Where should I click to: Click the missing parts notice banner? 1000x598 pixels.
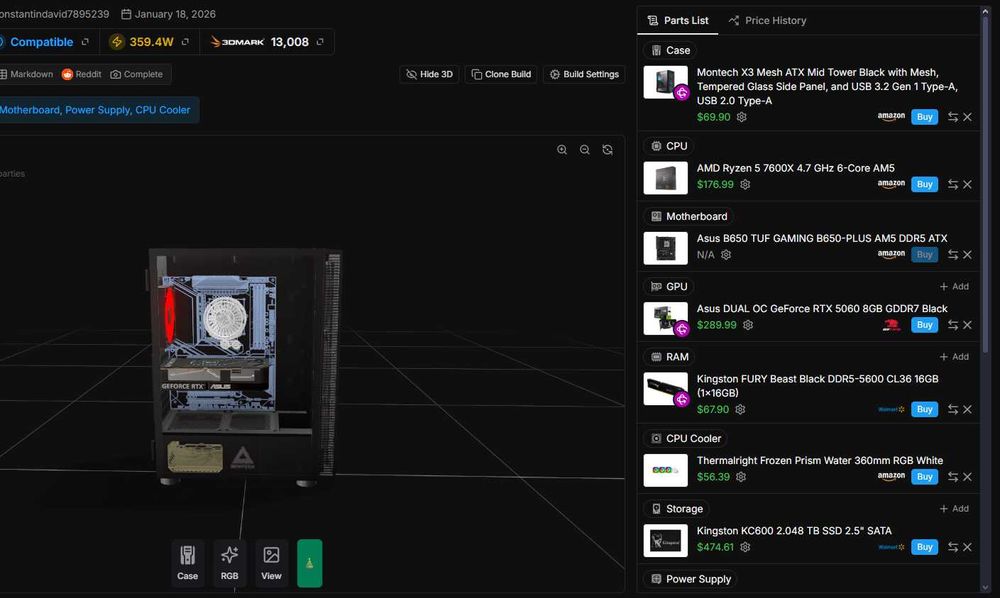(x=98, y=110)
